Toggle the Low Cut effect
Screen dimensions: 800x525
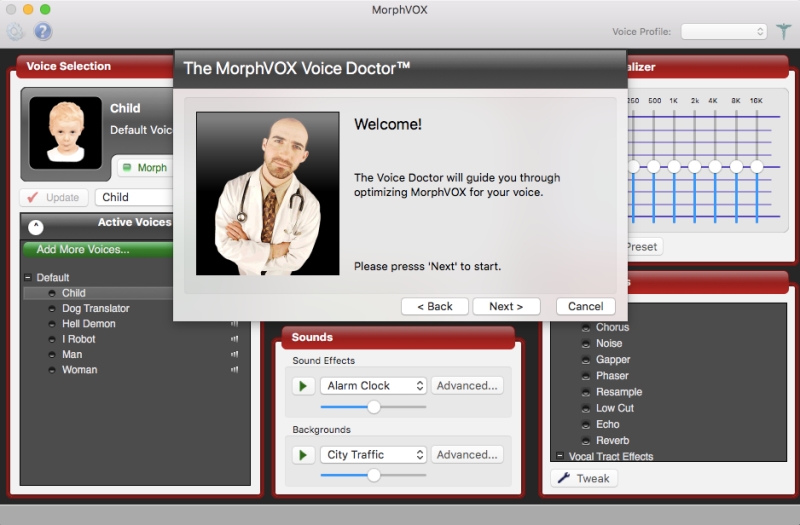pos(586,409)
